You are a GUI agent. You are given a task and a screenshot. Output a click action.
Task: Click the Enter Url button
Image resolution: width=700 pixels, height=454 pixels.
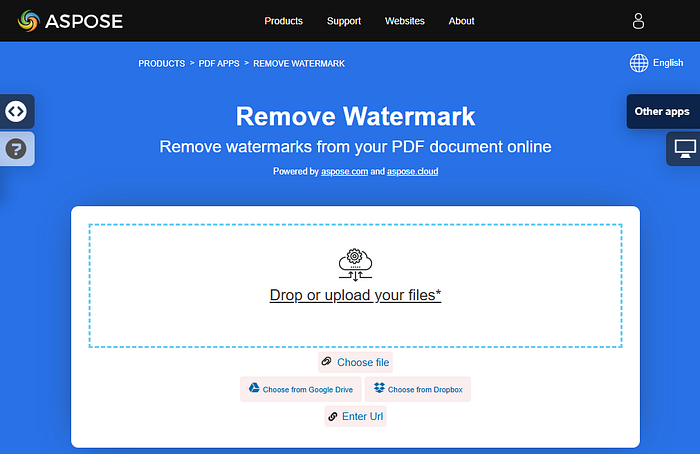pos(355,417)
